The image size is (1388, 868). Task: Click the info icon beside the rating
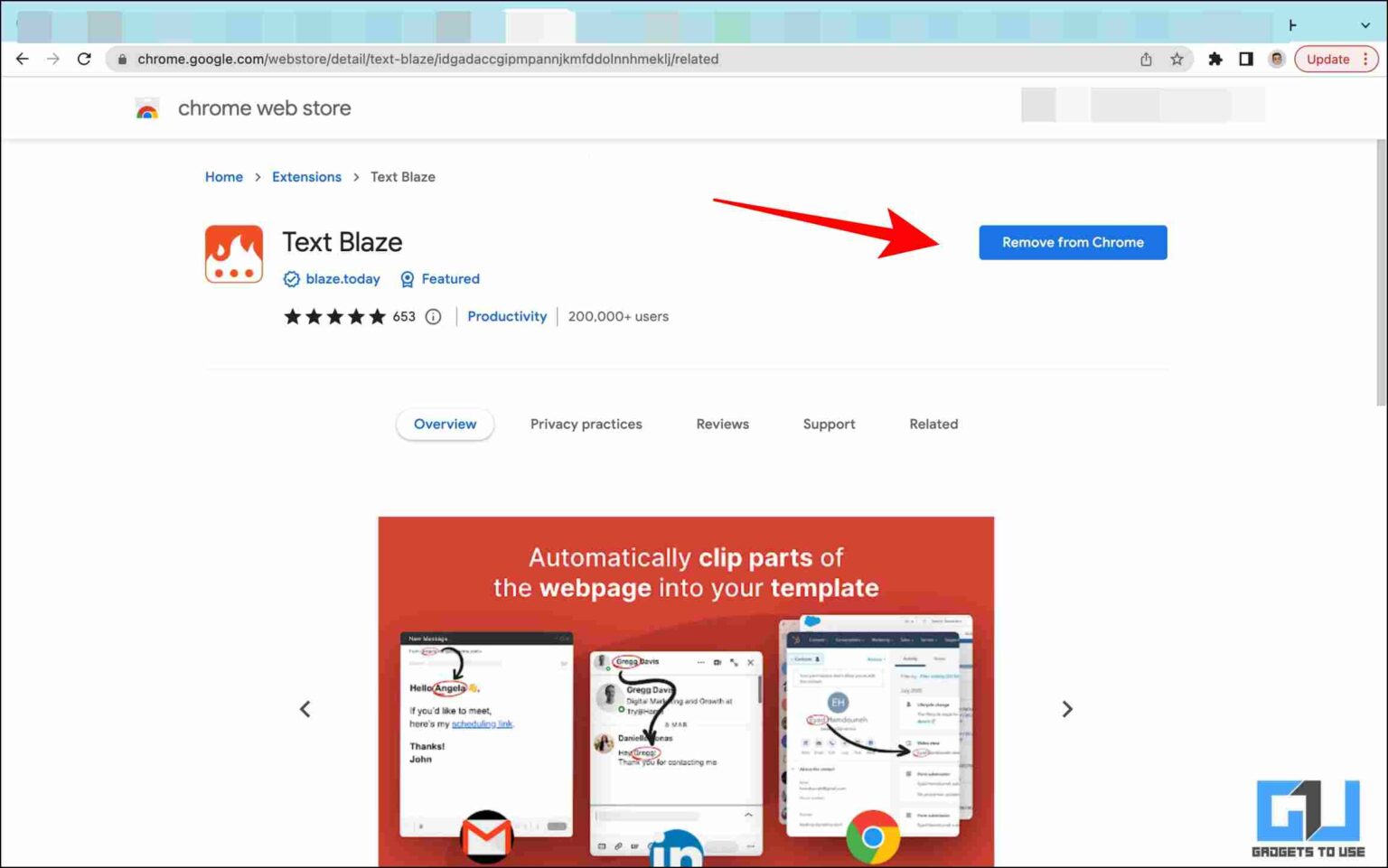click(433, 316)
